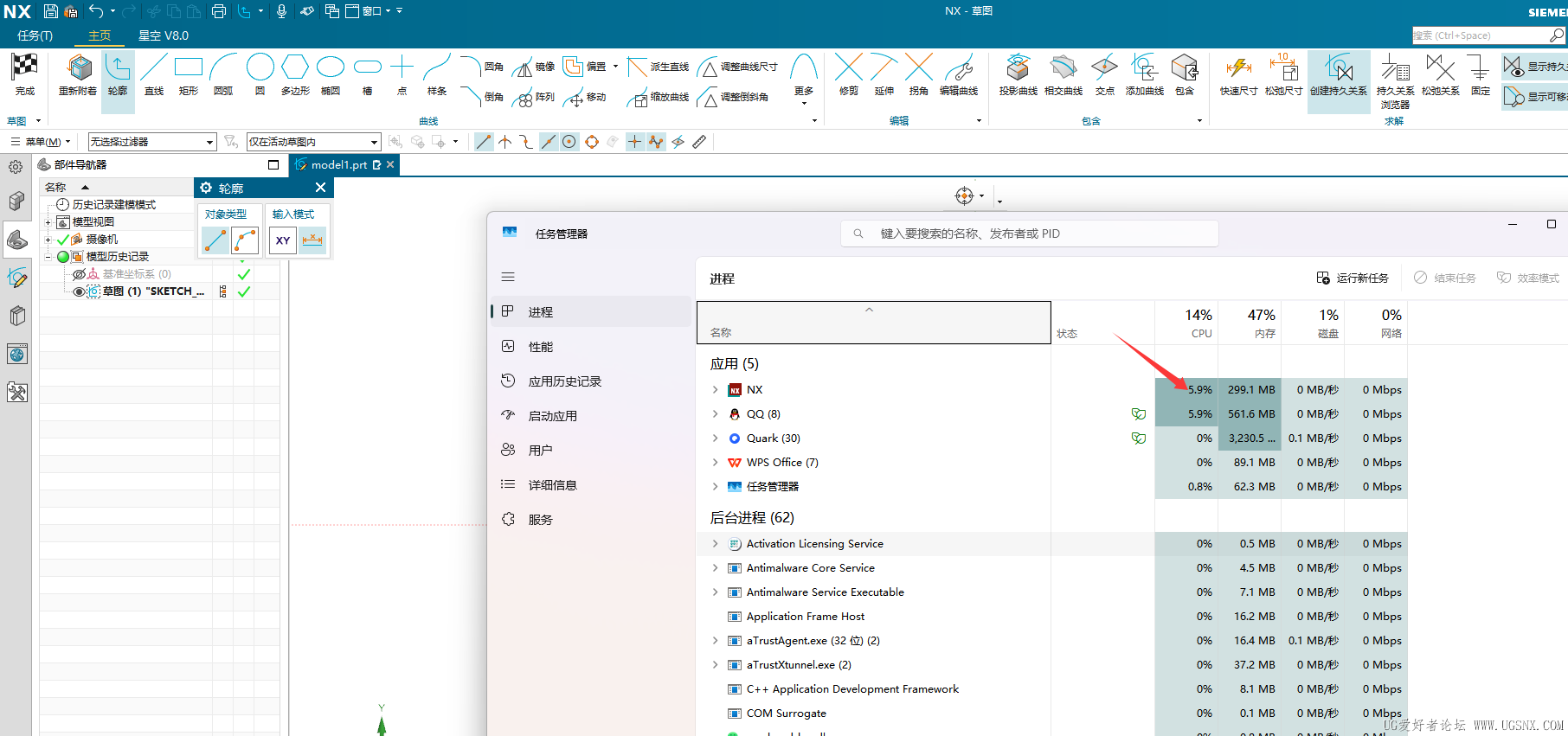This screenshot has height=736, width=1568.
Task: Toggle visibility of 基准坐标系 (0)
Action: point(79,274)
